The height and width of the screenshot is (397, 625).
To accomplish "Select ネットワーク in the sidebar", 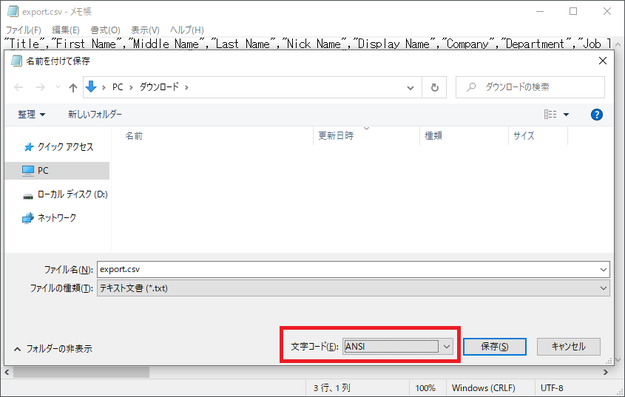I will tap(49, 218).
